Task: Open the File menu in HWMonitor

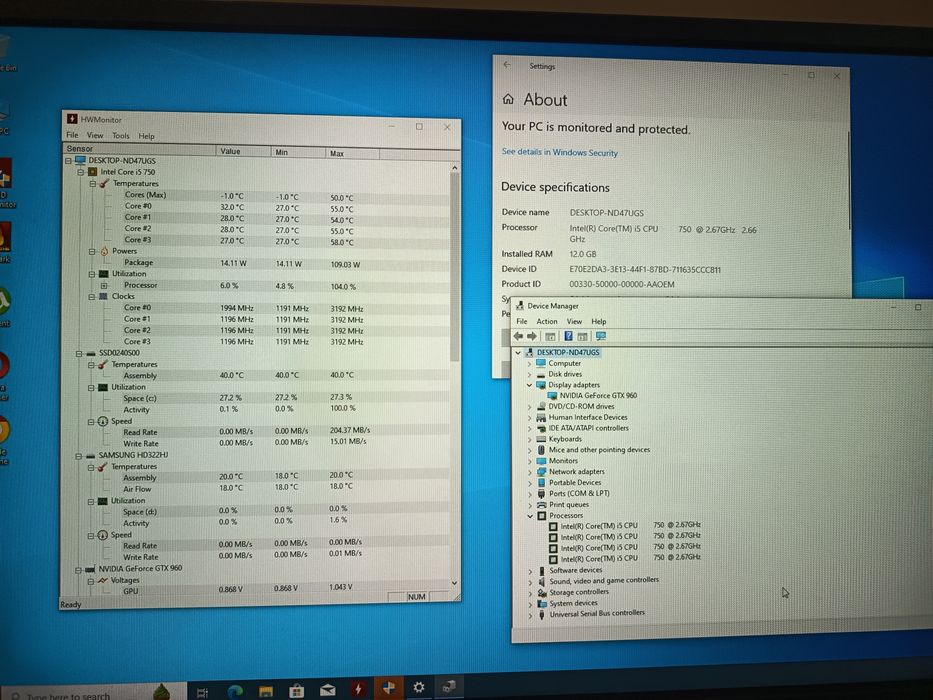Action: tap(72, 135)
